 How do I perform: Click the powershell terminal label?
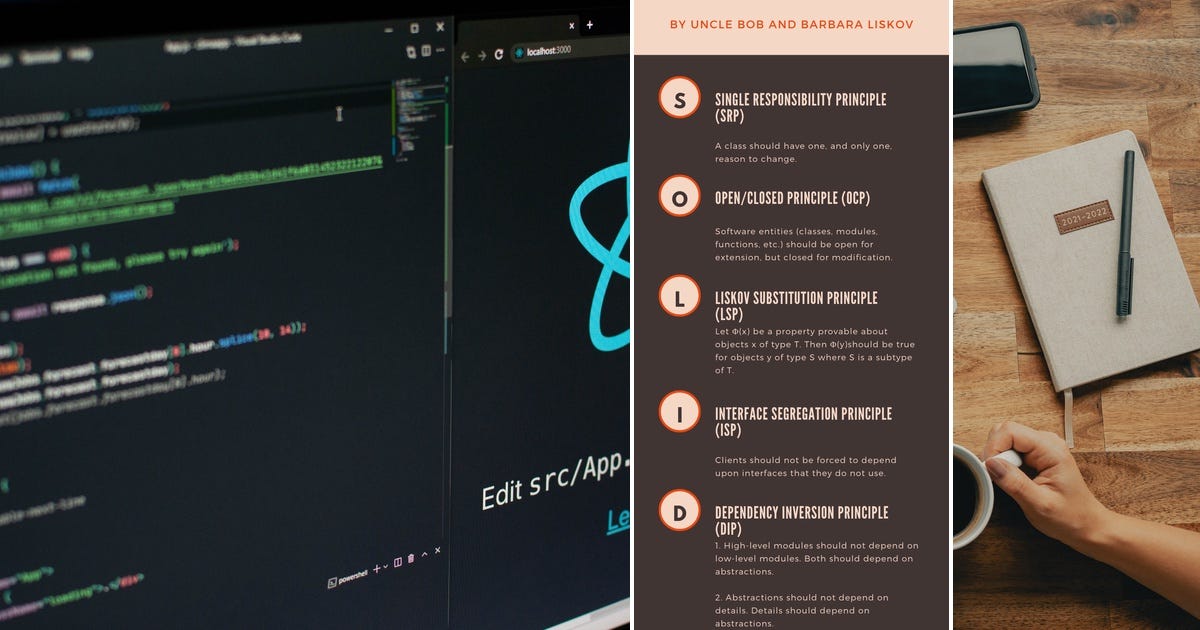tap(354, 578)
